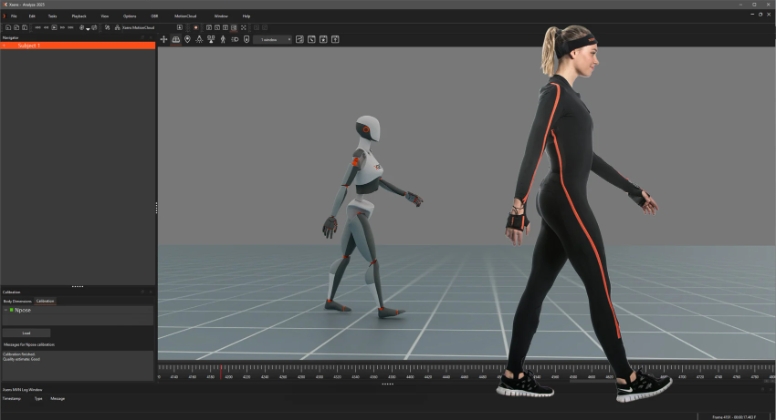
Task: Click the location pin marker icon
Action: point(187,39)
